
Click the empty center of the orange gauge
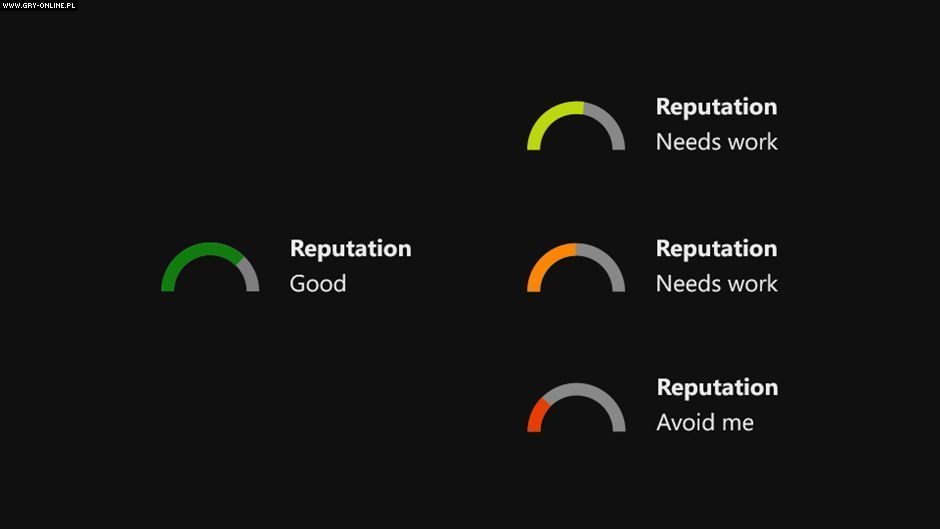(x=576, y=279)
